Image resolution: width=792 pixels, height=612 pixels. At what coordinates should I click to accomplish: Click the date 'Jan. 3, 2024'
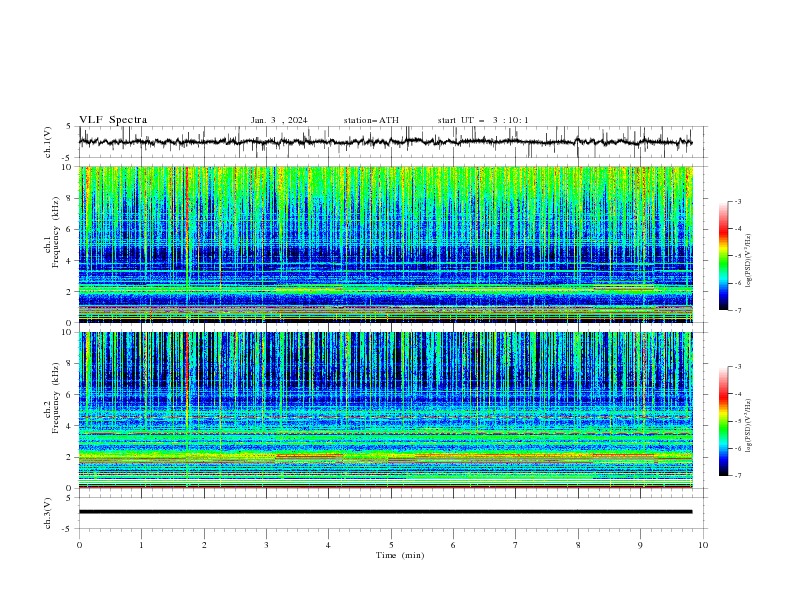click(x=279, y=120)
